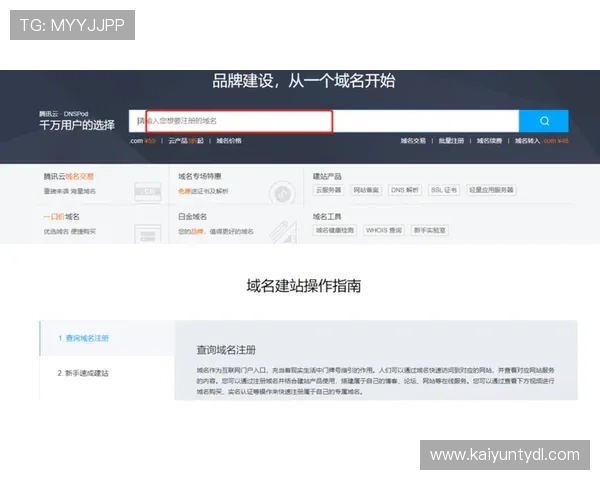Click the domain name search input field
Screen dimensions: 600x480
(324, 121)
